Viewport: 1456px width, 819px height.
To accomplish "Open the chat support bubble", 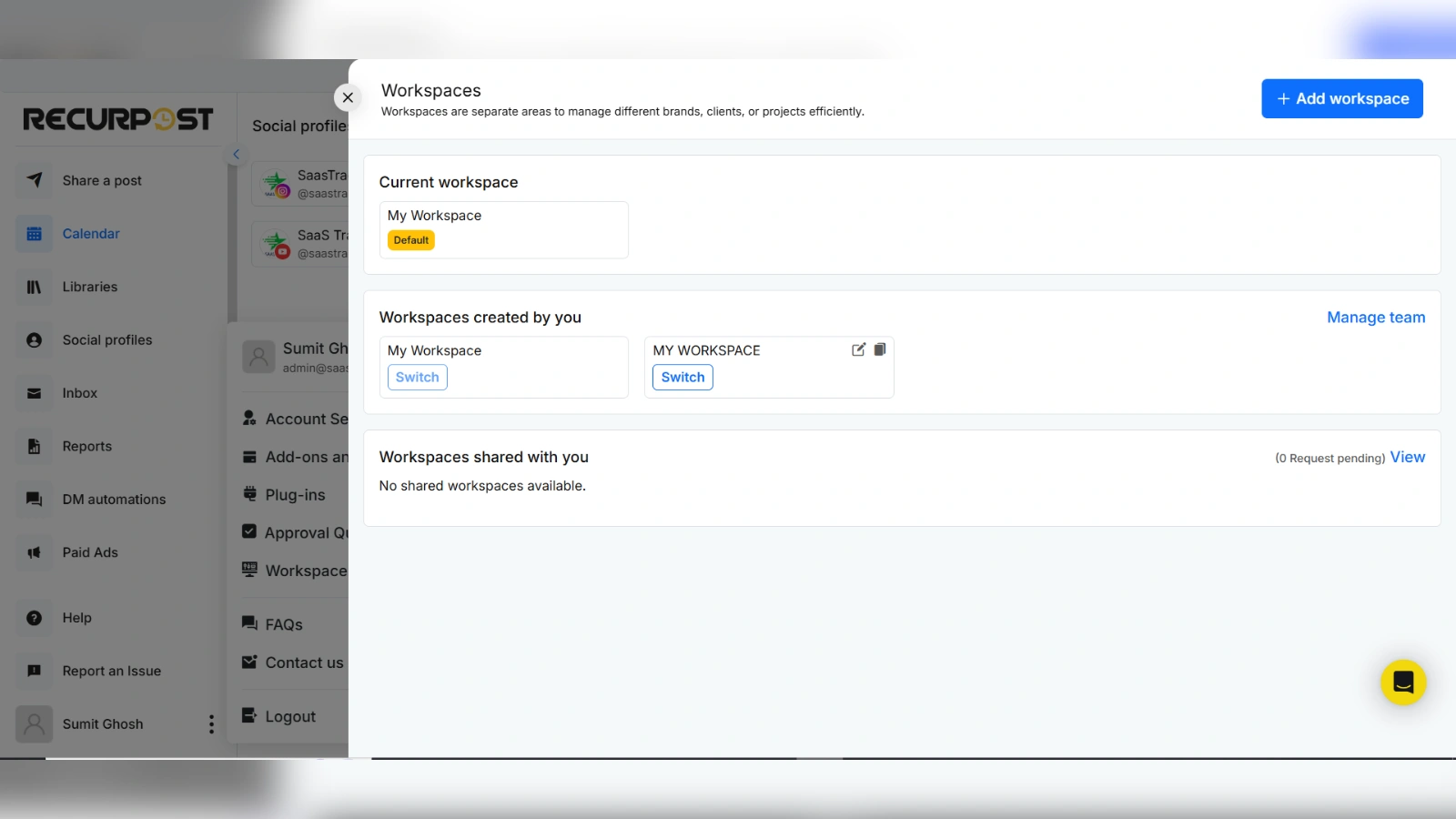I will coord(1402,682).
